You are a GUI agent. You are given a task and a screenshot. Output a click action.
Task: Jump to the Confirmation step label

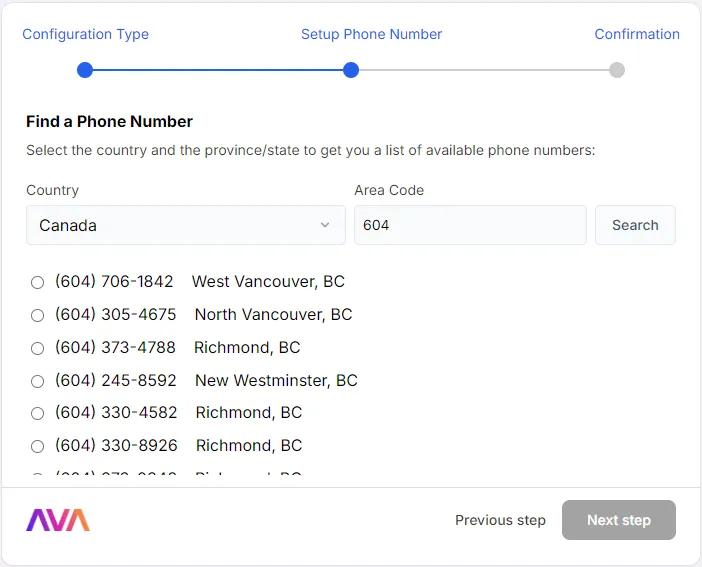tap(637, 34)
